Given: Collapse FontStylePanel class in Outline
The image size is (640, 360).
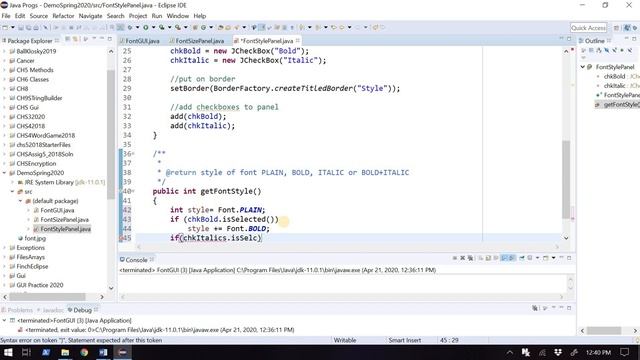Looking at the screenshot, I should pyautogui.click(x=583, y=67).
